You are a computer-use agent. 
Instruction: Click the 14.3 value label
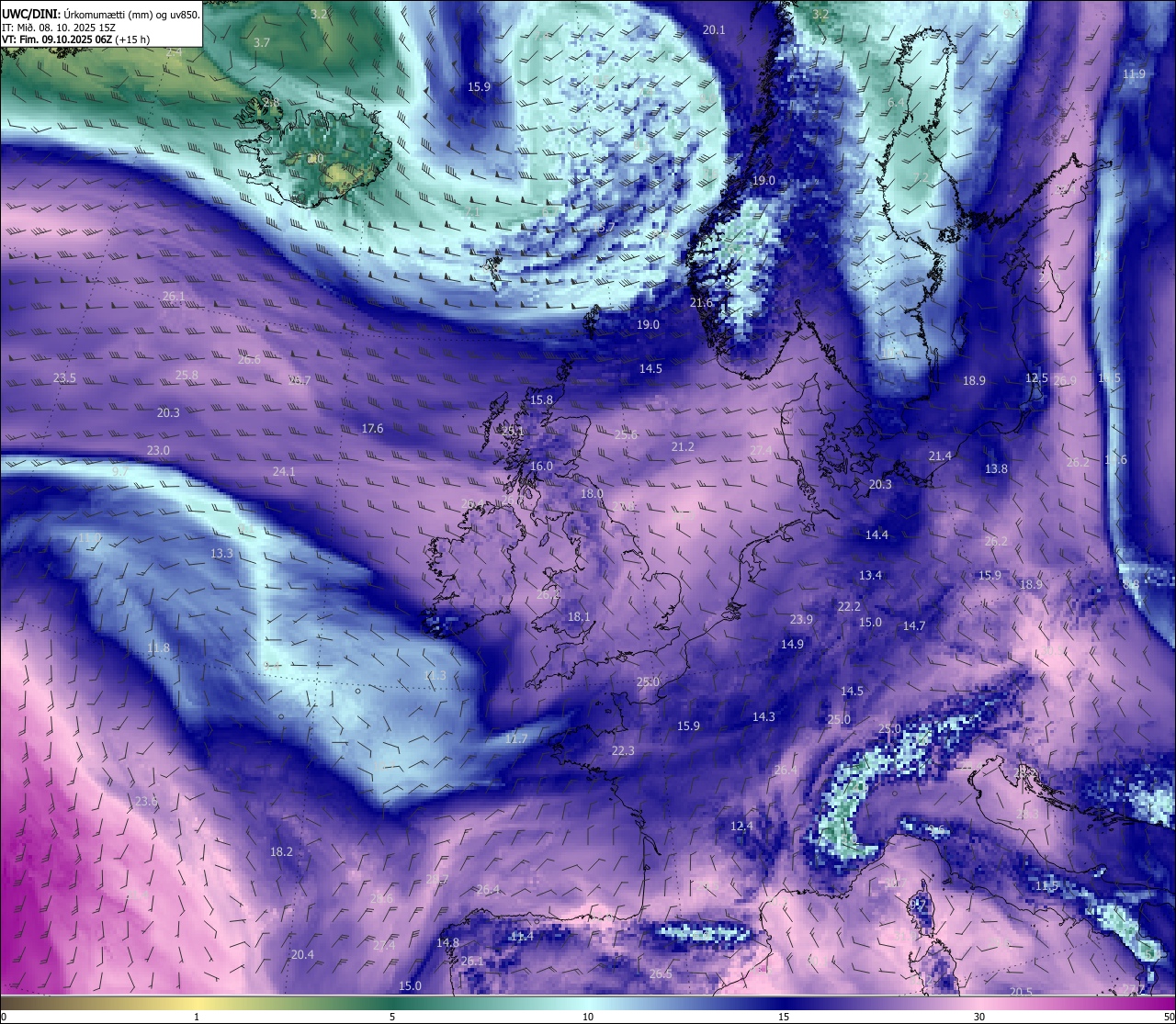pos(763,716)
